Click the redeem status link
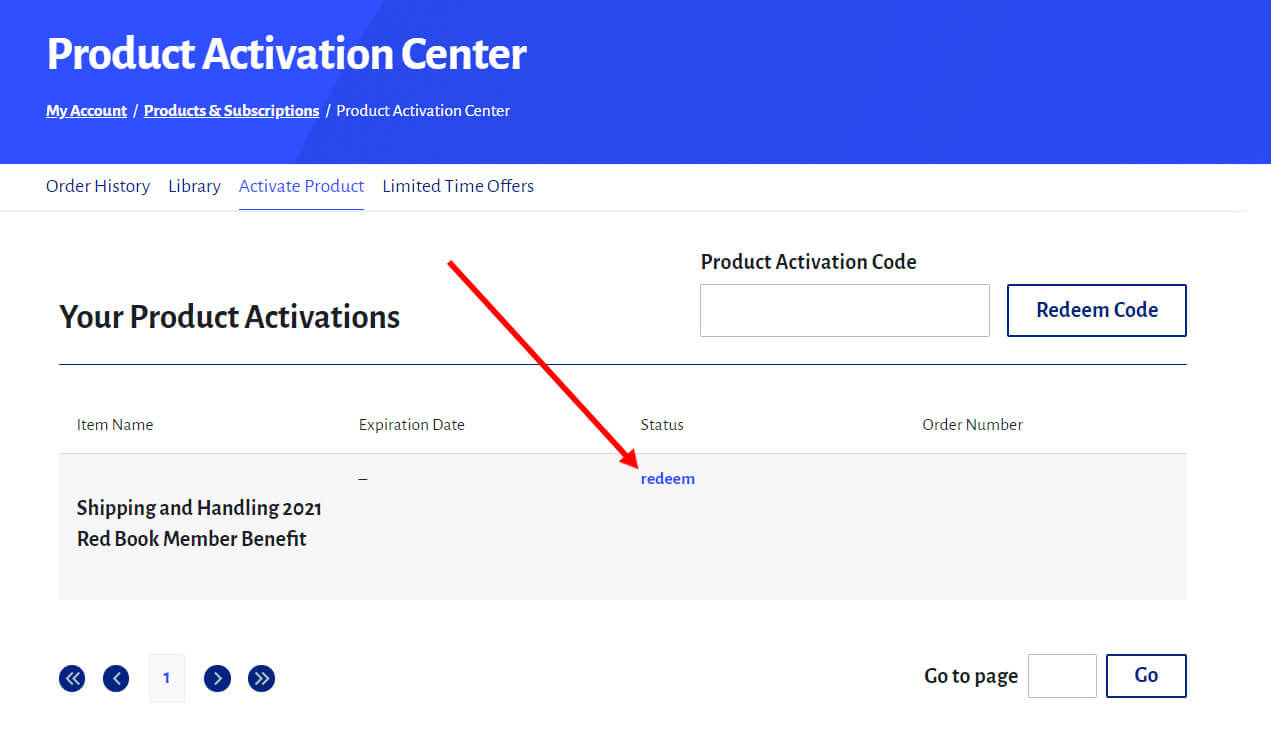 (x=667, y=479)
